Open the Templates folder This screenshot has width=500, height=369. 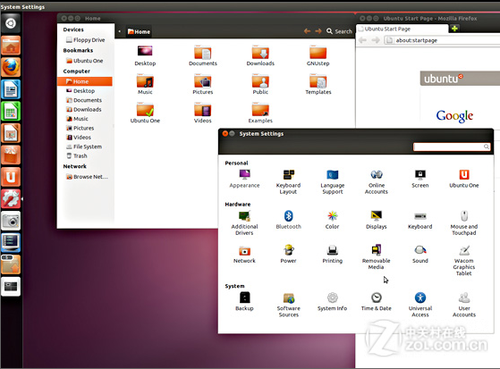pyautogui.click(x=318, y=85)
